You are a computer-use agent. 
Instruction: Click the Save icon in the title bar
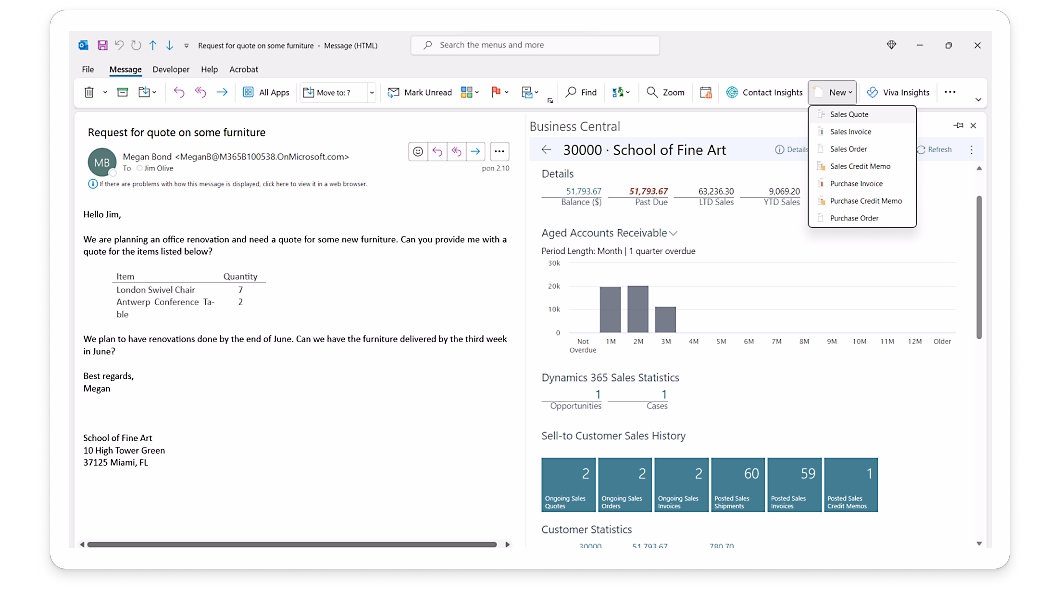tap(103, 45)
